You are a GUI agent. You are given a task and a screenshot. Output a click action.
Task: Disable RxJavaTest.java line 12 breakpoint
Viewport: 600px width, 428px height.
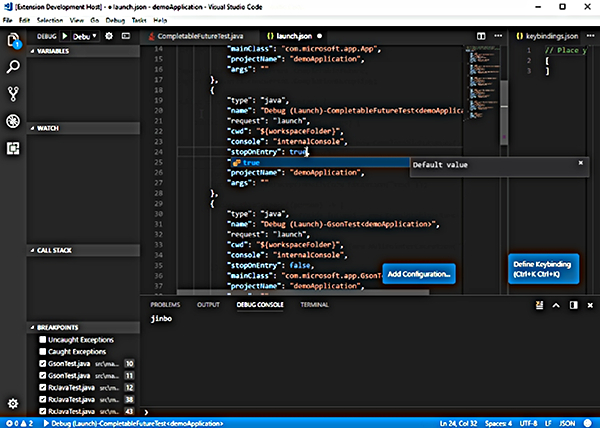coord(42,387)
